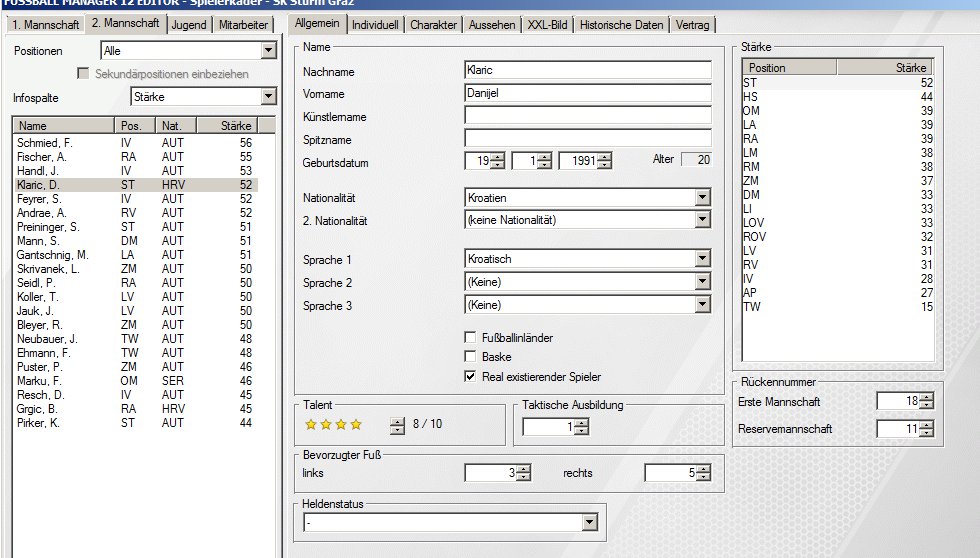Select player Marku, F.
Viewport: 980px width, 558px height.
click(x=136, y=381)
